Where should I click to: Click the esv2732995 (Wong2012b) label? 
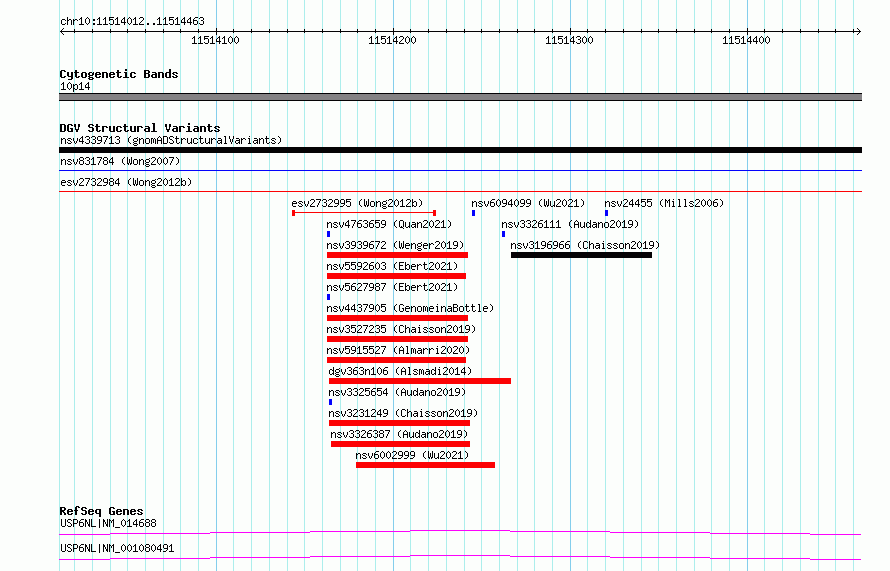point(357,203)
